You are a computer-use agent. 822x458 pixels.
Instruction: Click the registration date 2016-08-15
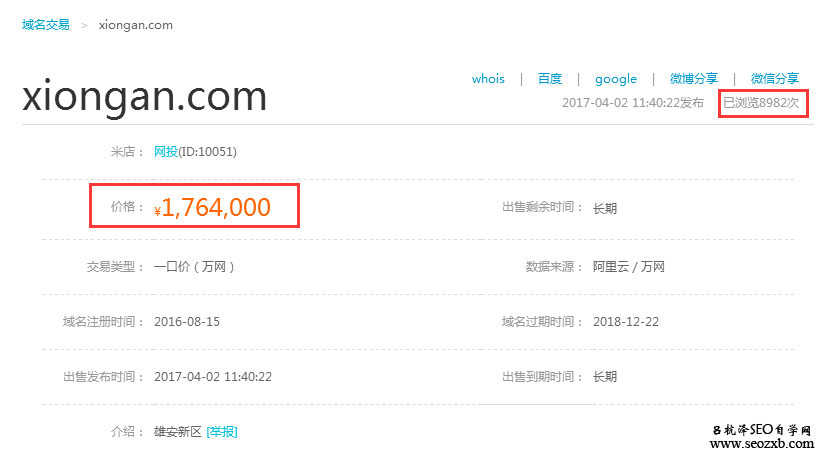tap(187, 322)
